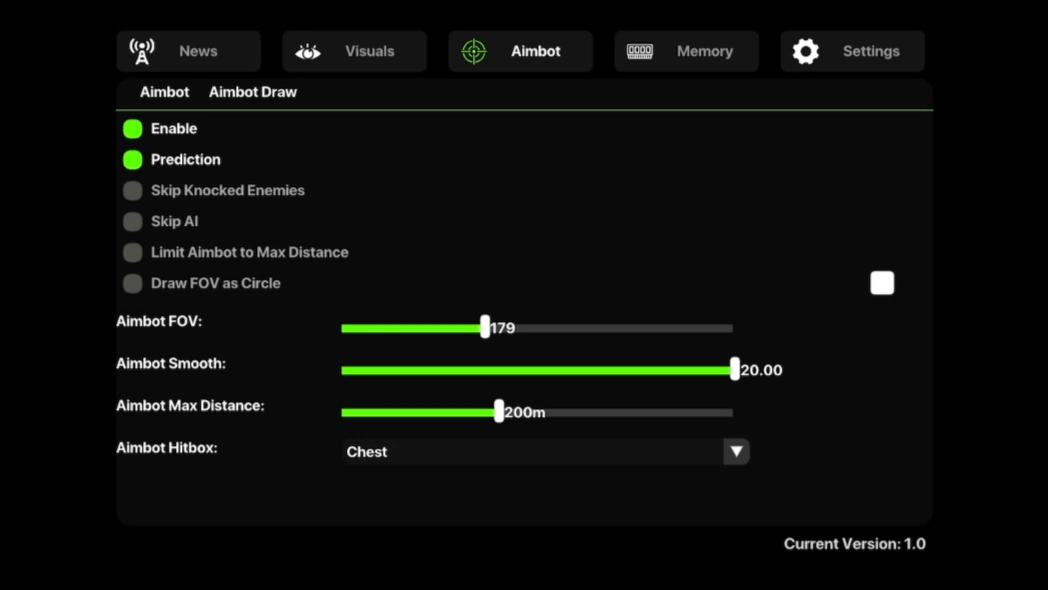Open the white FOV color swatch
This screenshot has width=1048, height=590.
coord(882,283)
